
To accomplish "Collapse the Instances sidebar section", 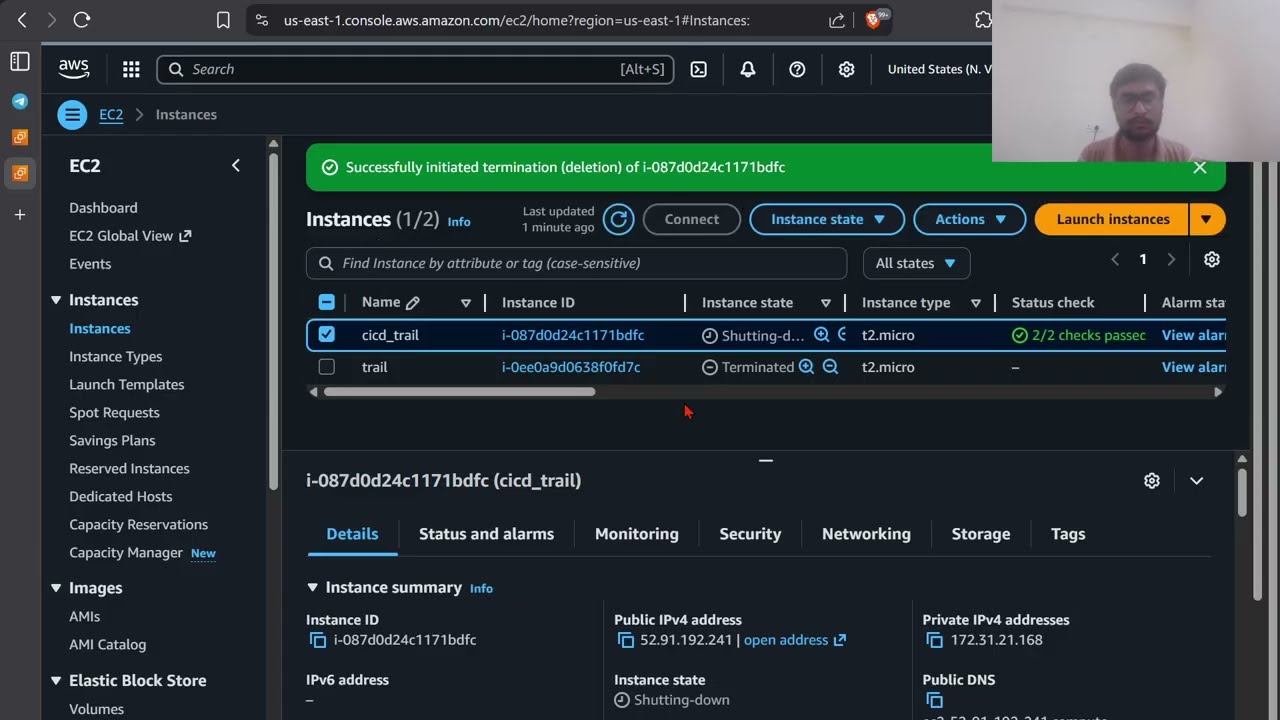I will (56, 300).
